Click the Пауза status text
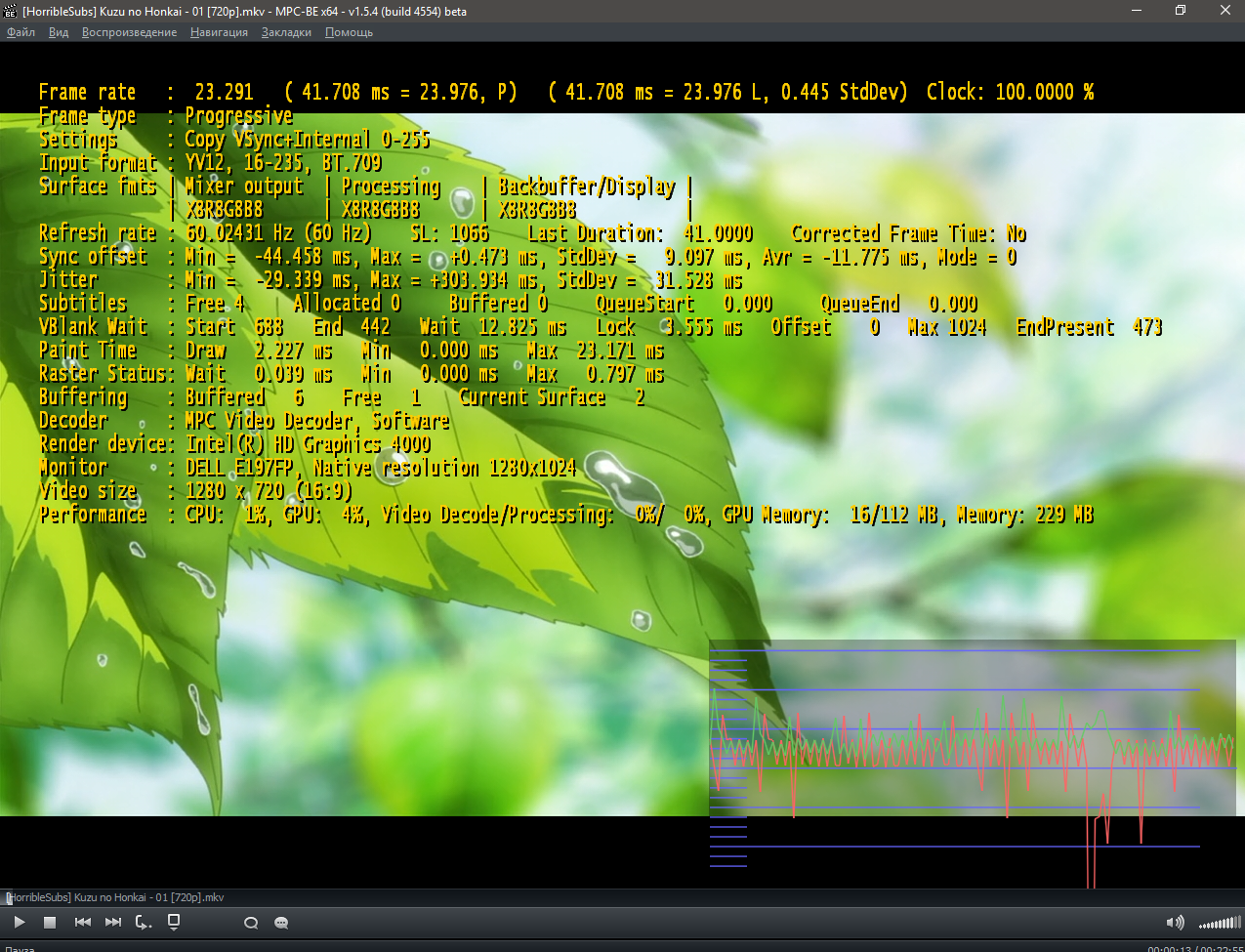The height and width of the screenshot is (952, 1245). pyautogui.click(x=20, y=947)
